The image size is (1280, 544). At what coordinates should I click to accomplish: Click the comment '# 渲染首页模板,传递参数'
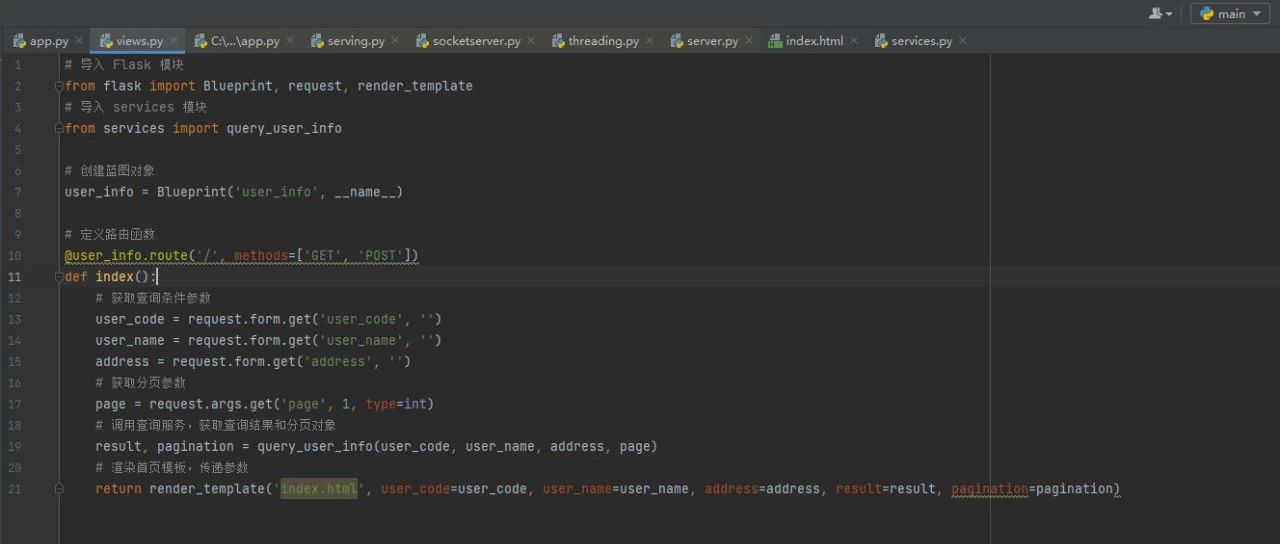coord(172,467)
